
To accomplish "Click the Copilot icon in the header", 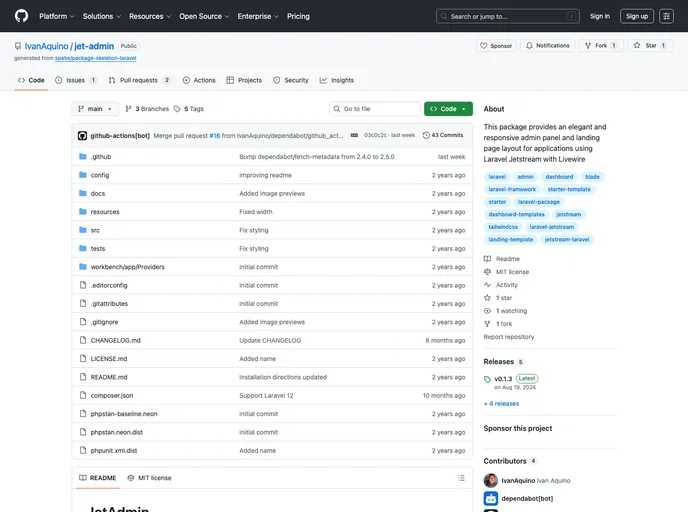I will (666, 16).
